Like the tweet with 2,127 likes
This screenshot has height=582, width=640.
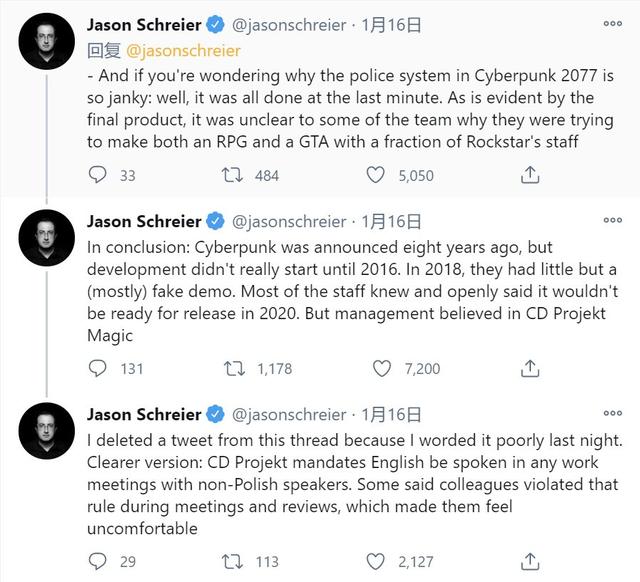click(x=375, y=561)
